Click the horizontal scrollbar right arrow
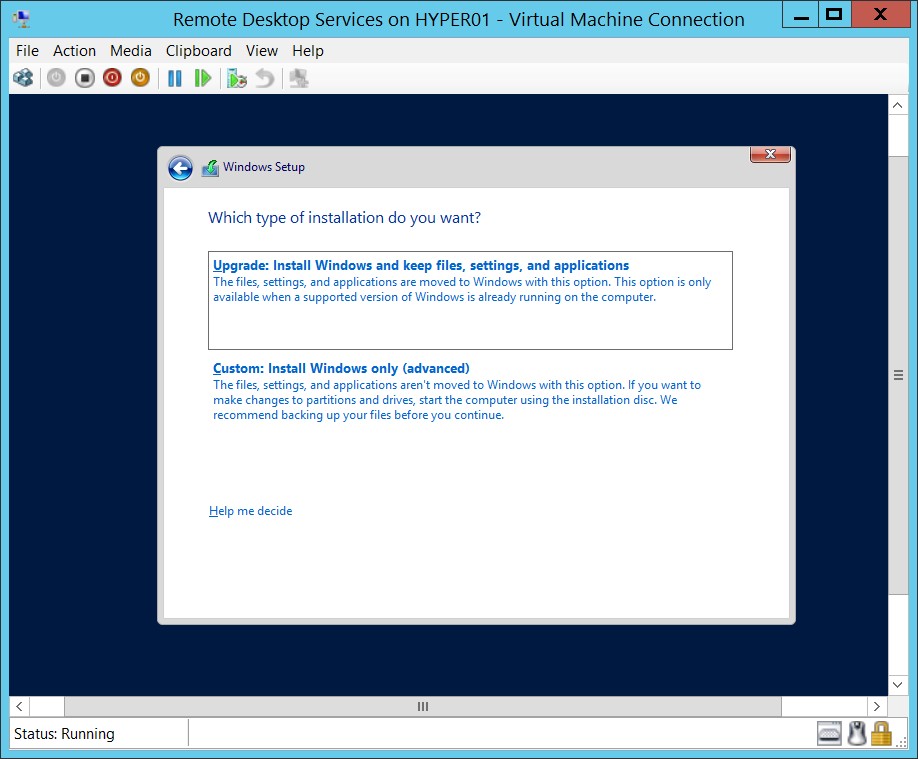The width and height of the screenshot is (918, 759). 876,706
